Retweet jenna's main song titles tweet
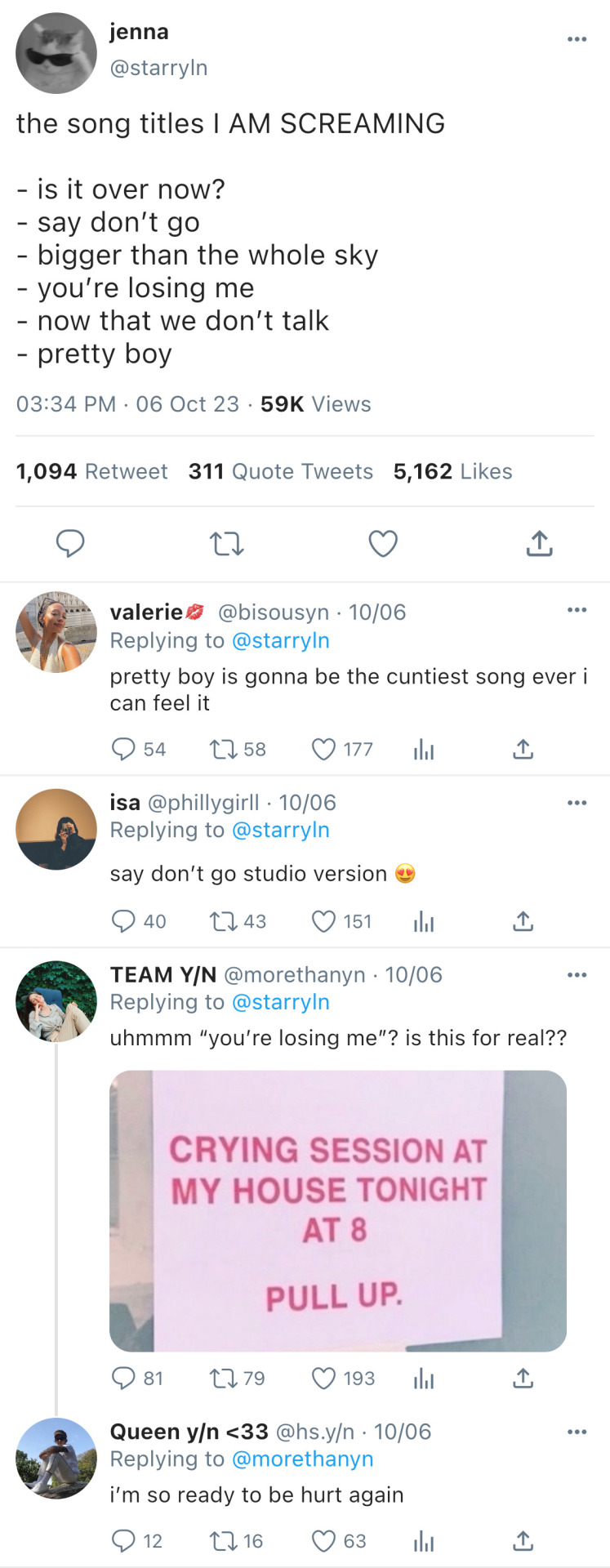This screenshot has width=610, height=1568. click(x=226, y=543)
